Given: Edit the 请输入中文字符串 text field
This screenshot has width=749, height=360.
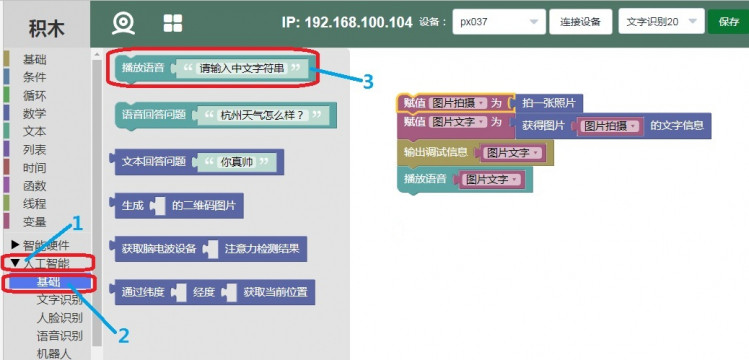Looking at the screenshot, I should coord(241,68).
